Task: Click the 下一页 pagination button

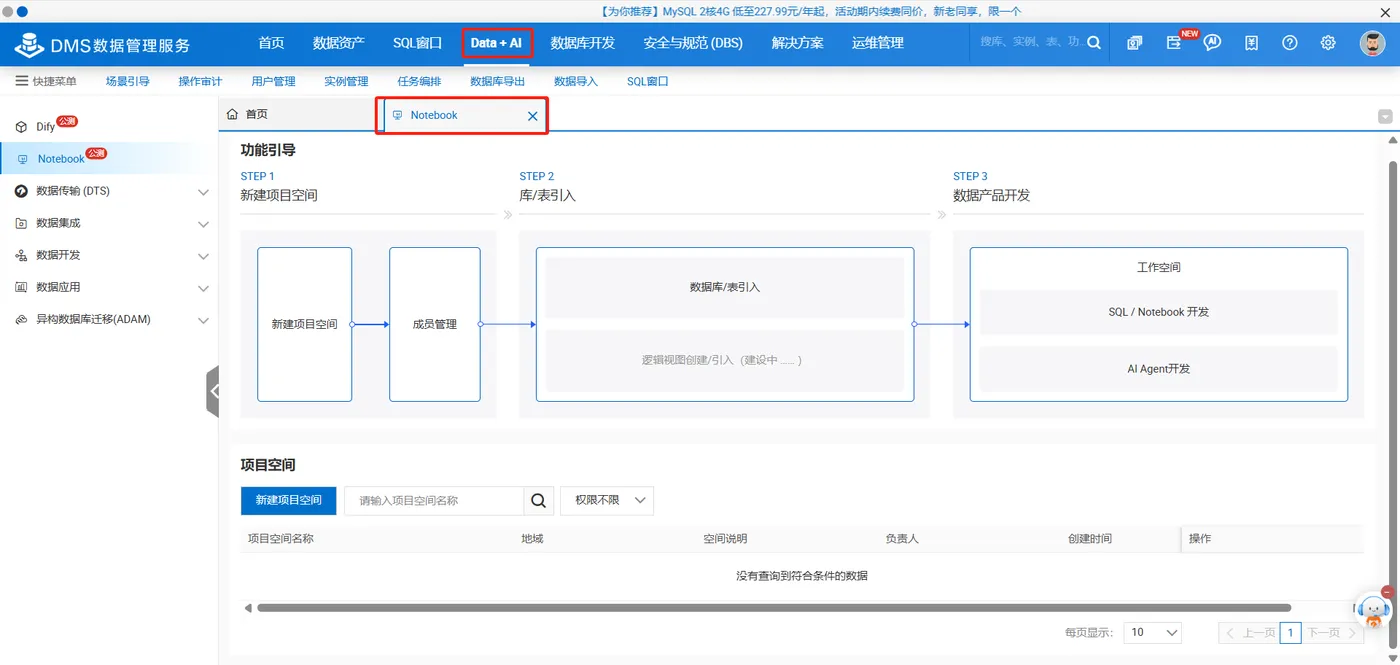Action: tap(1331, 632)
